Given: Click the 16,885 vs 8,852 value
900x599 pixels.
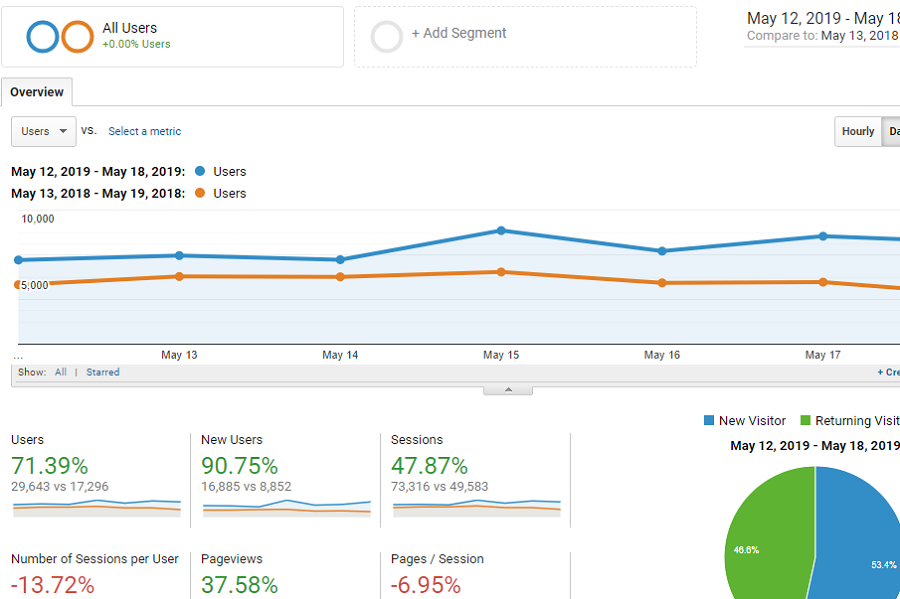Looking at the screenshot, I should pos(246,487).
